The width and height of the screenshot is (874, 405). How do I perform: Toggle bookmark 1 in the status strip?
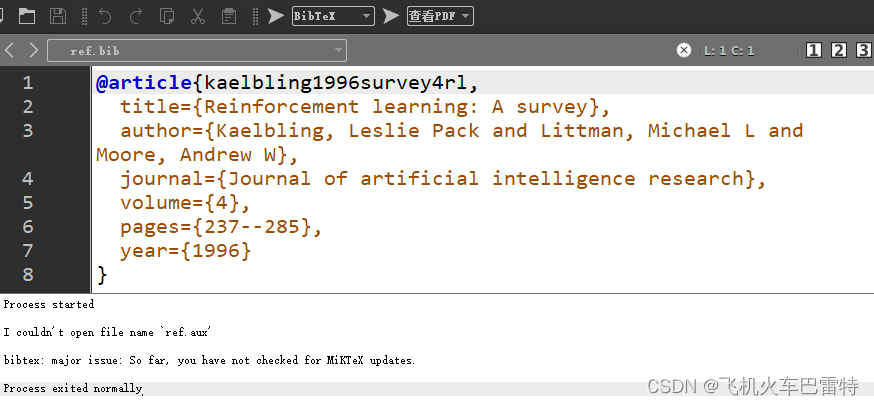pyautogui.click(x=814, y=50)
